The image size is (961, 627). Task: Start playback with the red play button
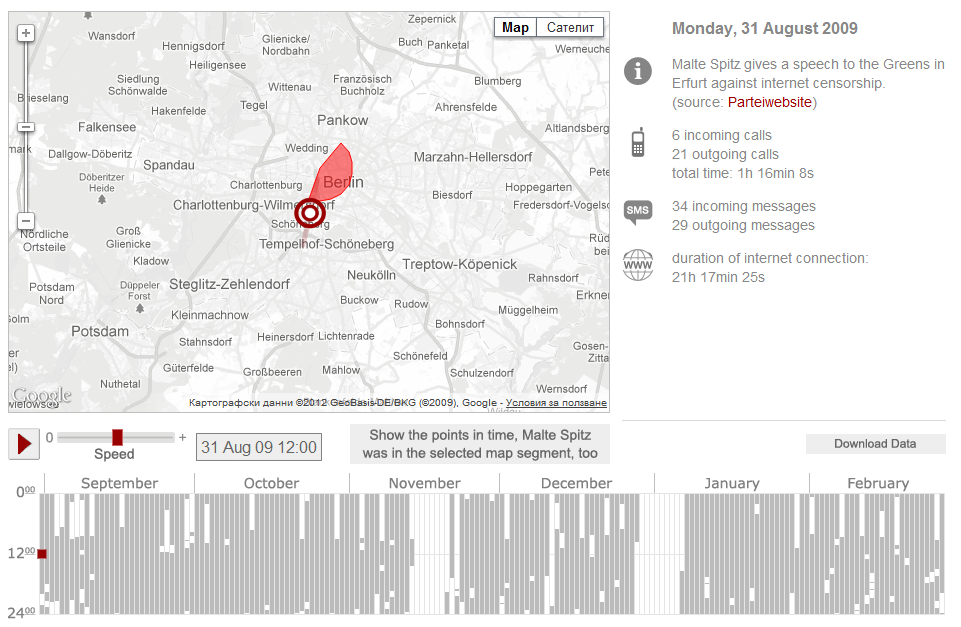tap(24, 444)
